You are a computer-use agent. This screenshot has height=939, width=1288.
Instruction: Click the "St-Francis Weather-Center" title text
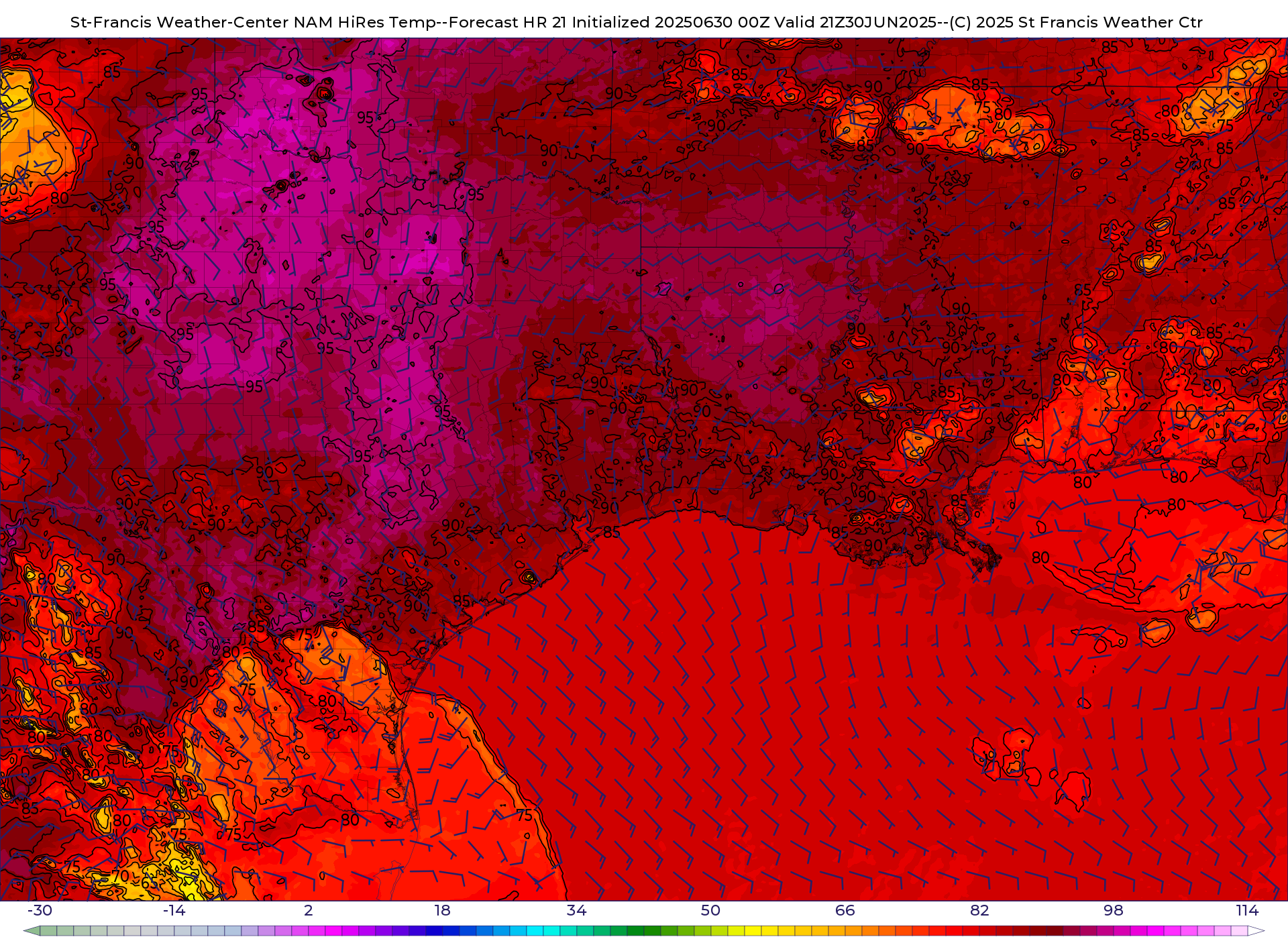click(180, 22)
